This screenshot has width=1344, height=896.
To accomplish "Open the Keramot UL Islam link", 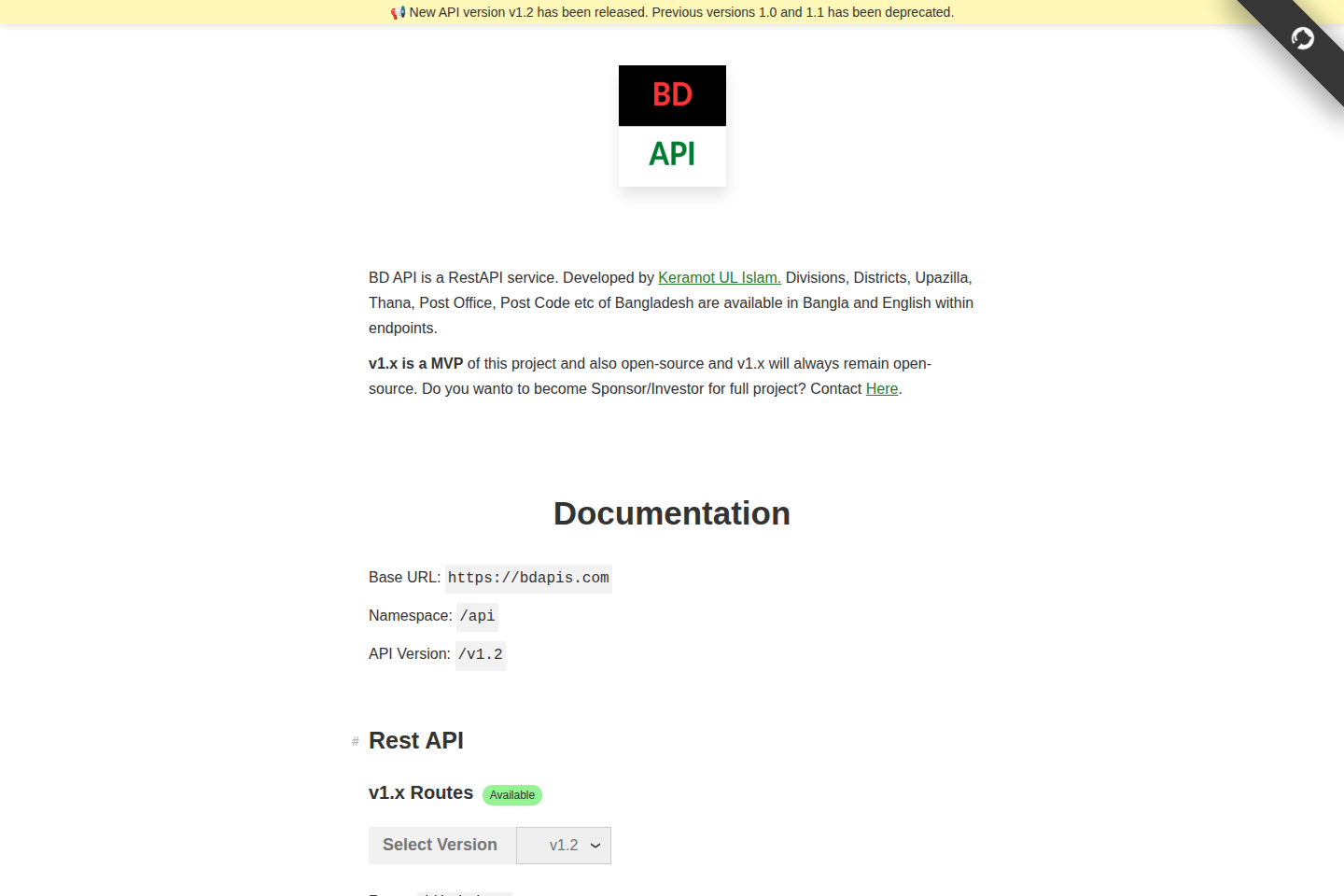I will click(720, 277).
